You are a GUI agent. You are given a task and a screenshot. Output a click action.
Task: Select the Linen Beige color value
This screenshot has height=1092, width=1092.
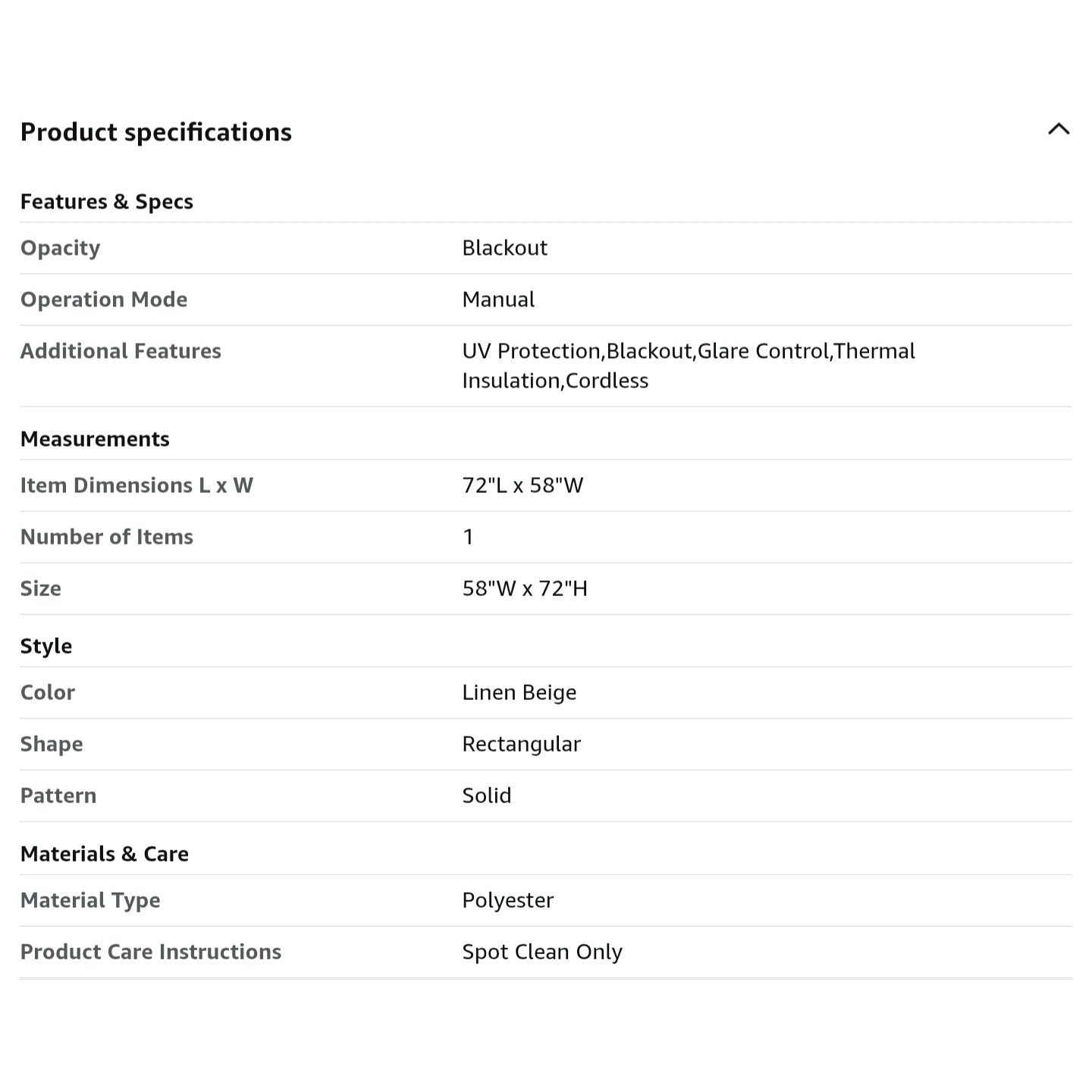click(x=519, y=692)
